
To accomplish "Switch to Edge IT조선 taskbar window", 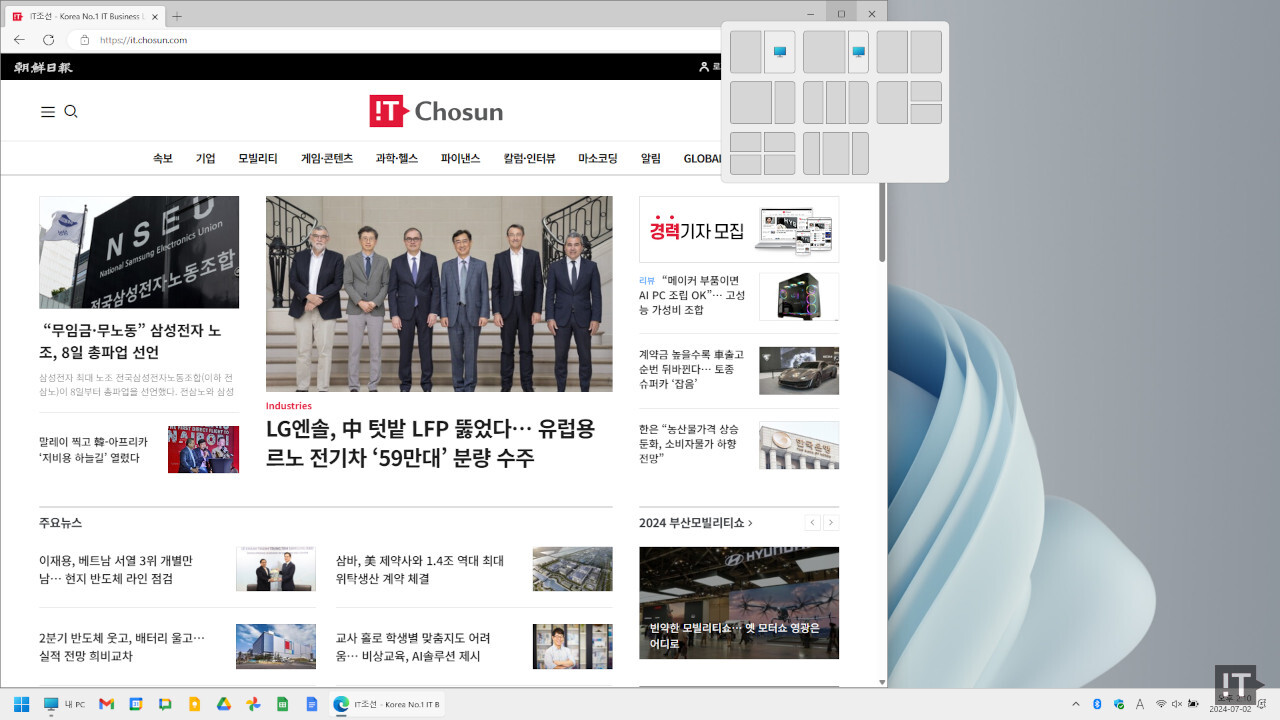I will click(x=387, y=704).
